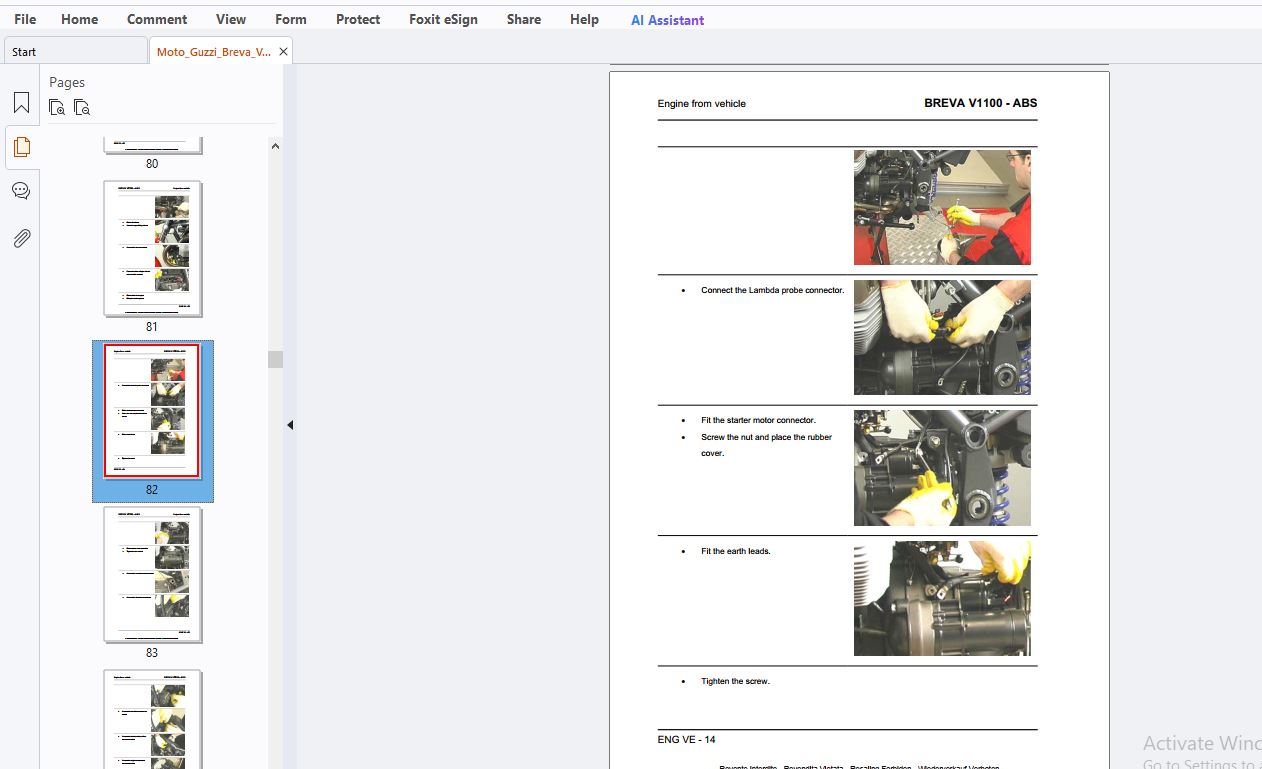Click the mechanic in red shirt photo

(942, 207)
